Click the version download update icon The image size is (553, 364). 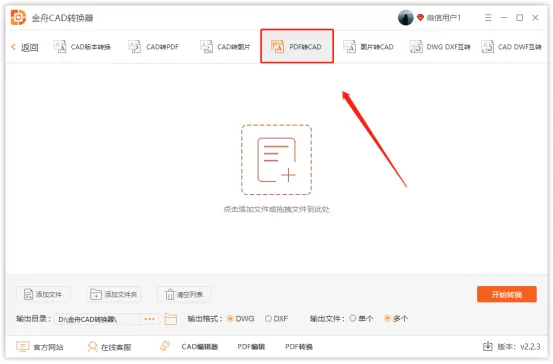click(487, 346)
